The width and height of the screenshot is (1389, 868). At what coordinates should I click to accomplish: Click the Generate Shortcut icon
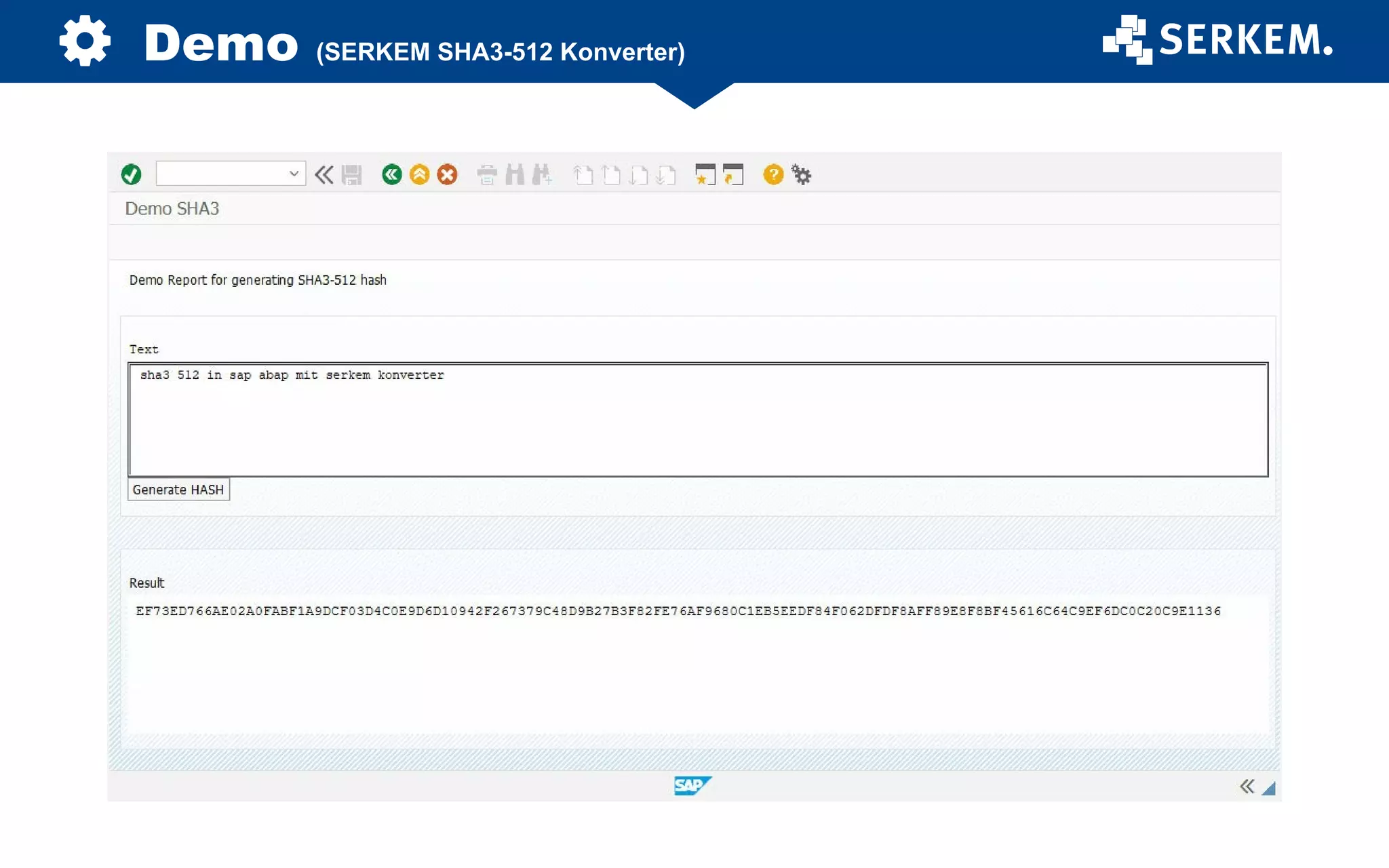[733, 174]
